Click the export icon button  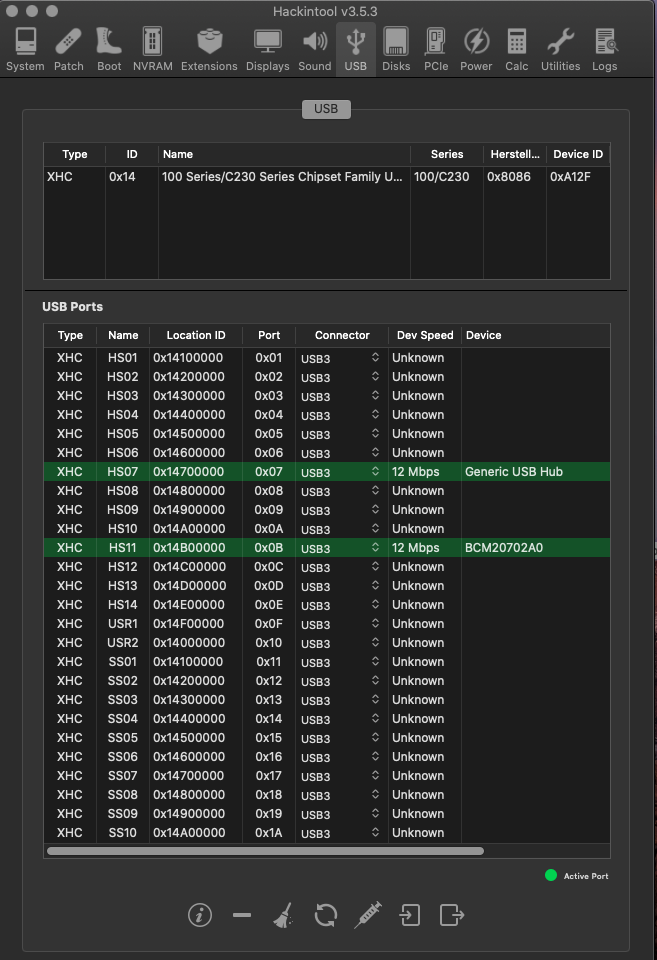452,915
